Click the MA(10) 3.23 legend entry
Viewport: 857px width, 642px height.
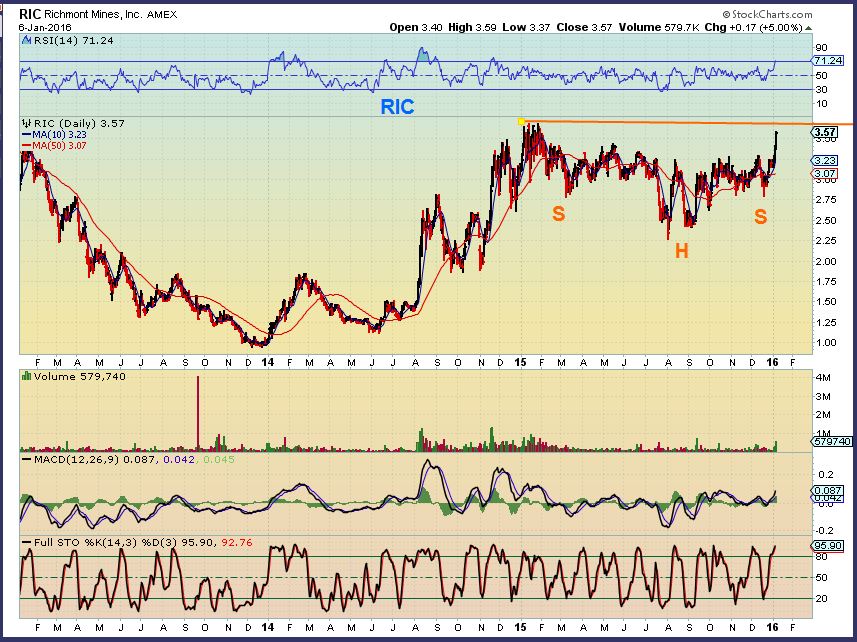[x=54, y=134]
